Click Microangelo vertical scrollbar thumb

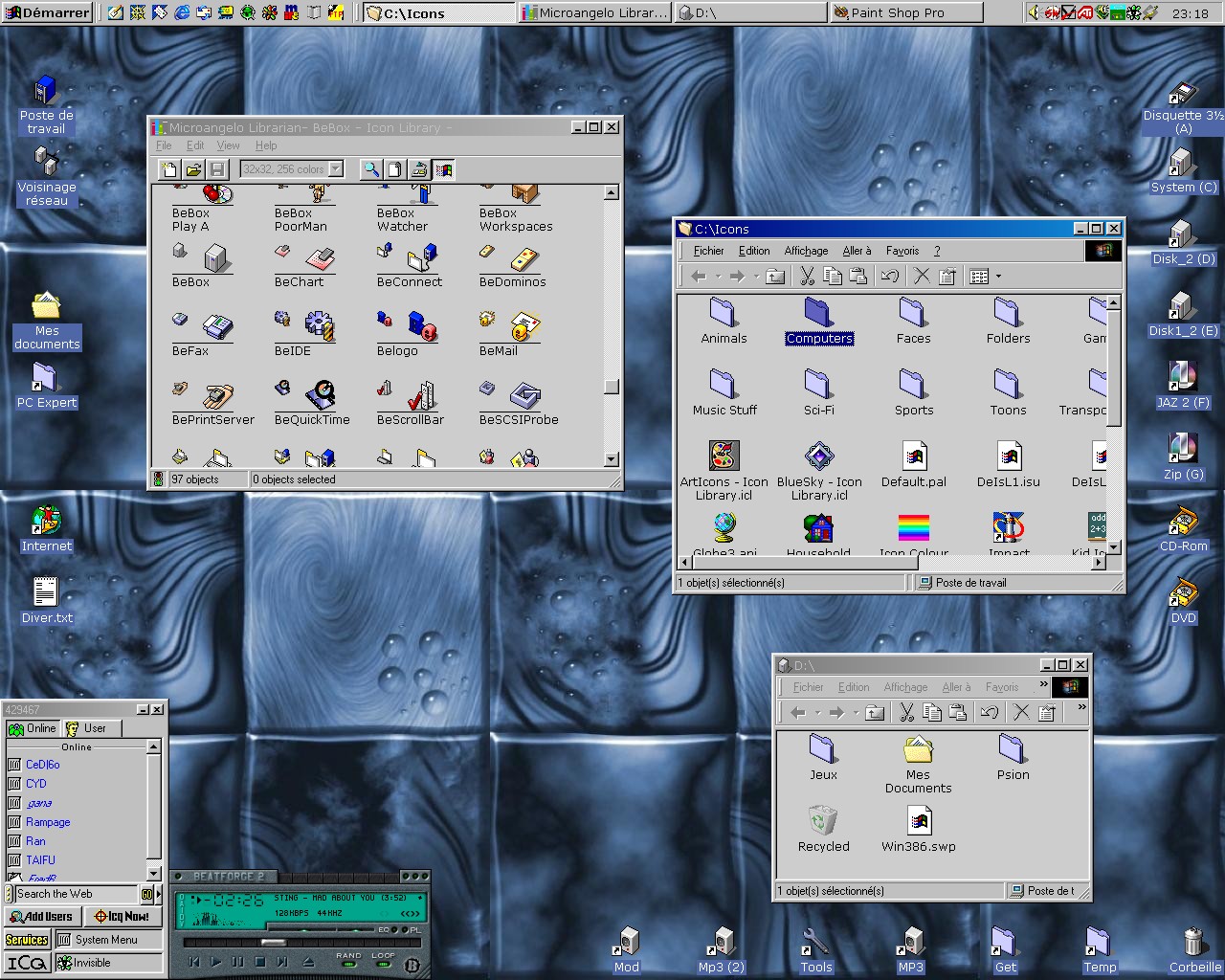(612, 387)
